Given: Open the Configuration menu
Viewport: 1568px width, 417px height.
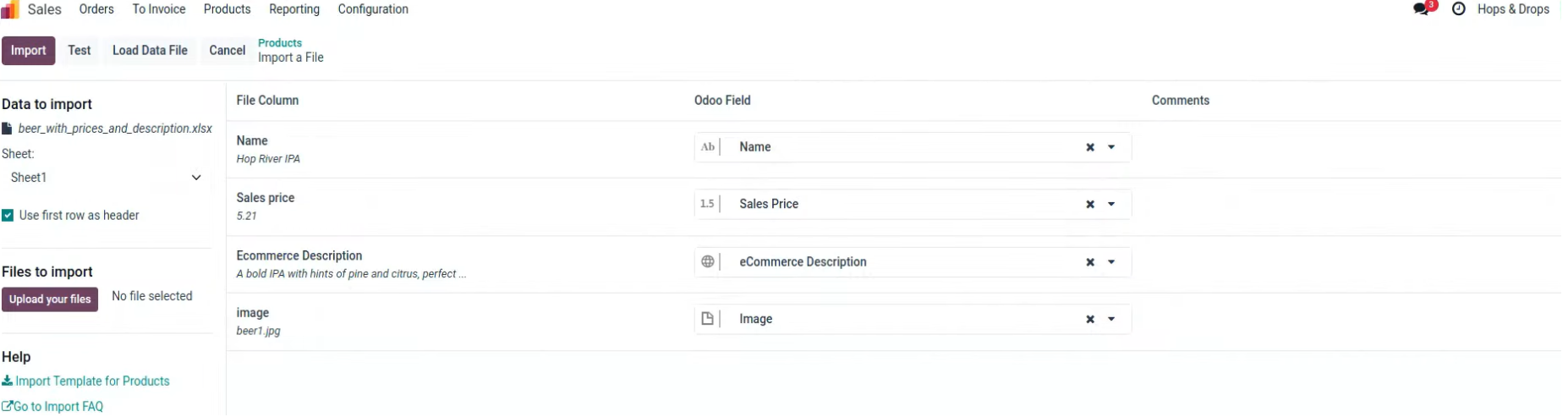Looking at the screenshot, I should (x=373, y=9).
